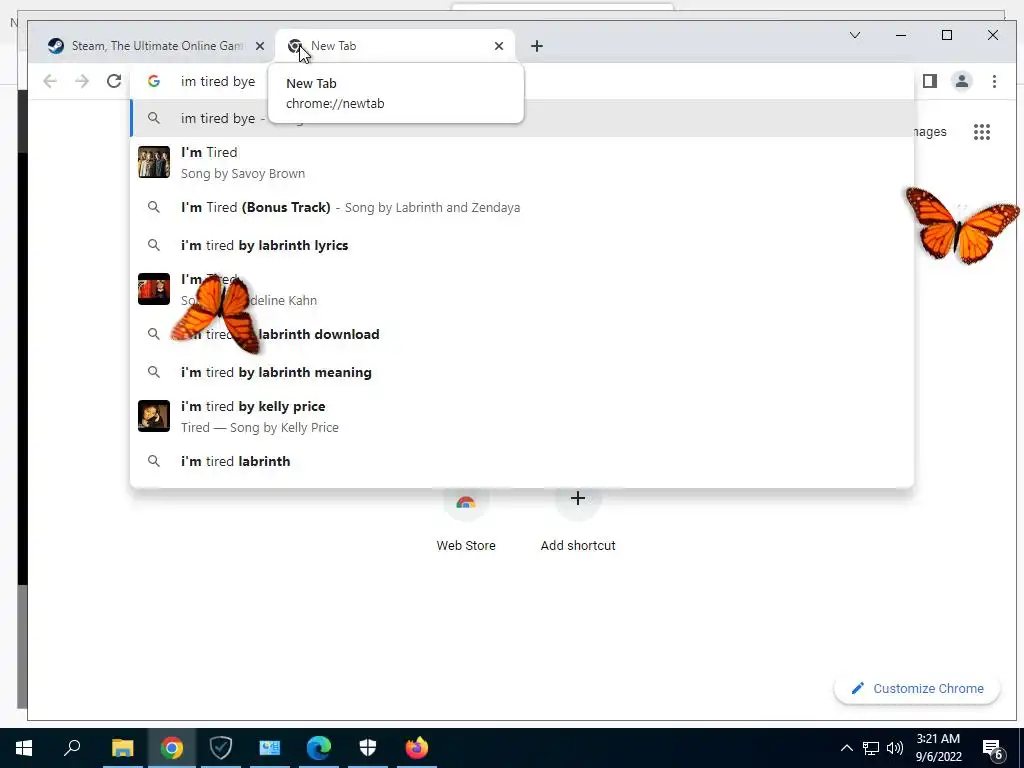Viewport: 1024px width, 768px height.
Task: Pick 'i'm tired by kelly price' suggestion
Action: [x=522, y=416]
